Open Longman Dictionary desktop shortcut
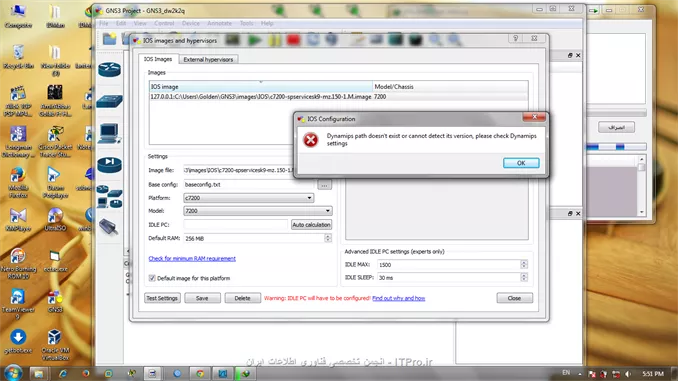The height and width of the screenshot is (381, 678). coord(18,141)
